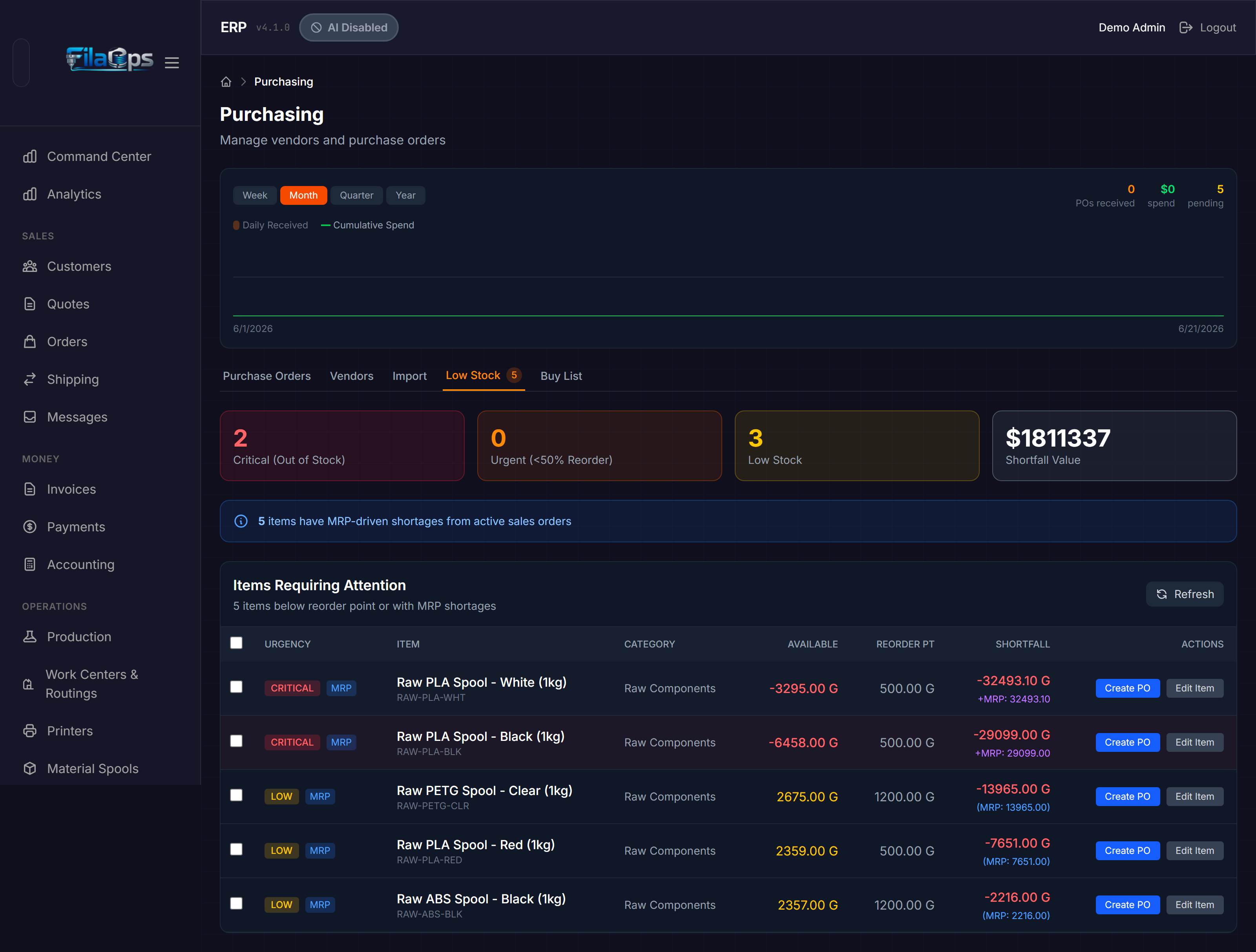
Task: Select the Month chart range
Action: tap(303, 195)
